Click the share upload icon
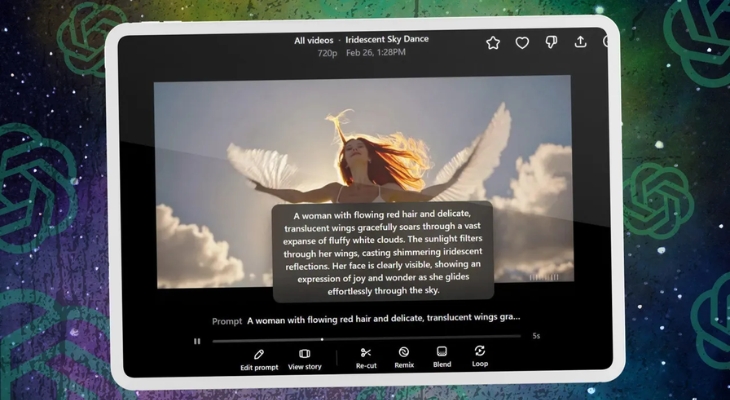Screen dimensions: 730x400 (580, 43)
